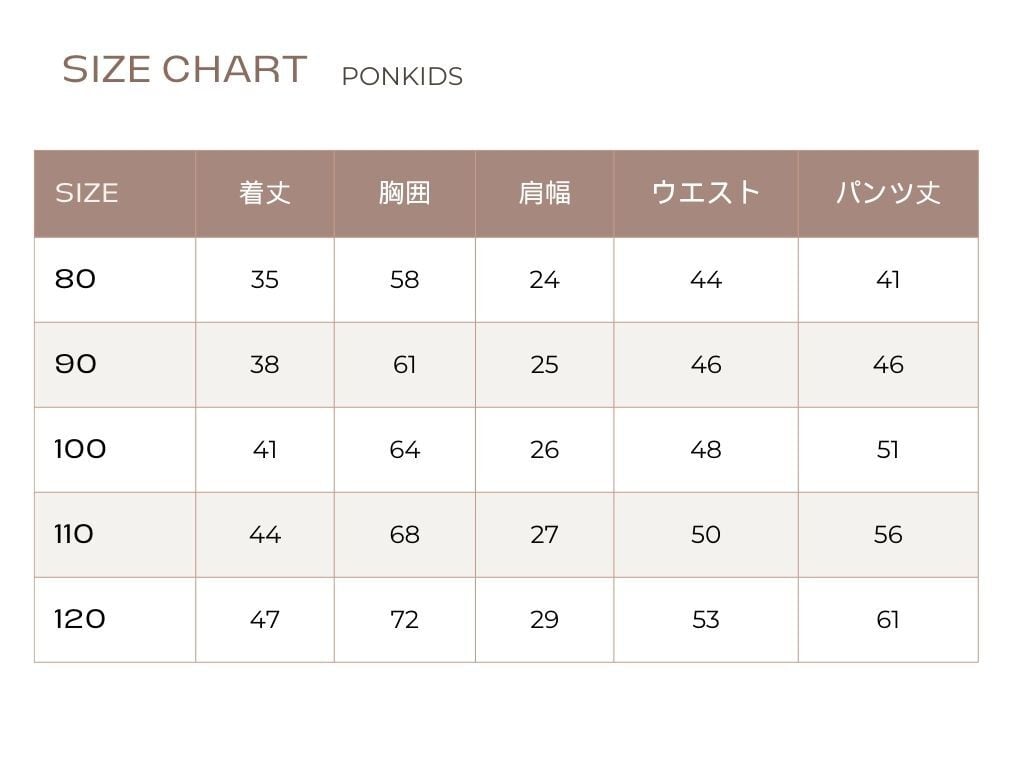
Task: Select the SIZE column header
Action: 87,193
